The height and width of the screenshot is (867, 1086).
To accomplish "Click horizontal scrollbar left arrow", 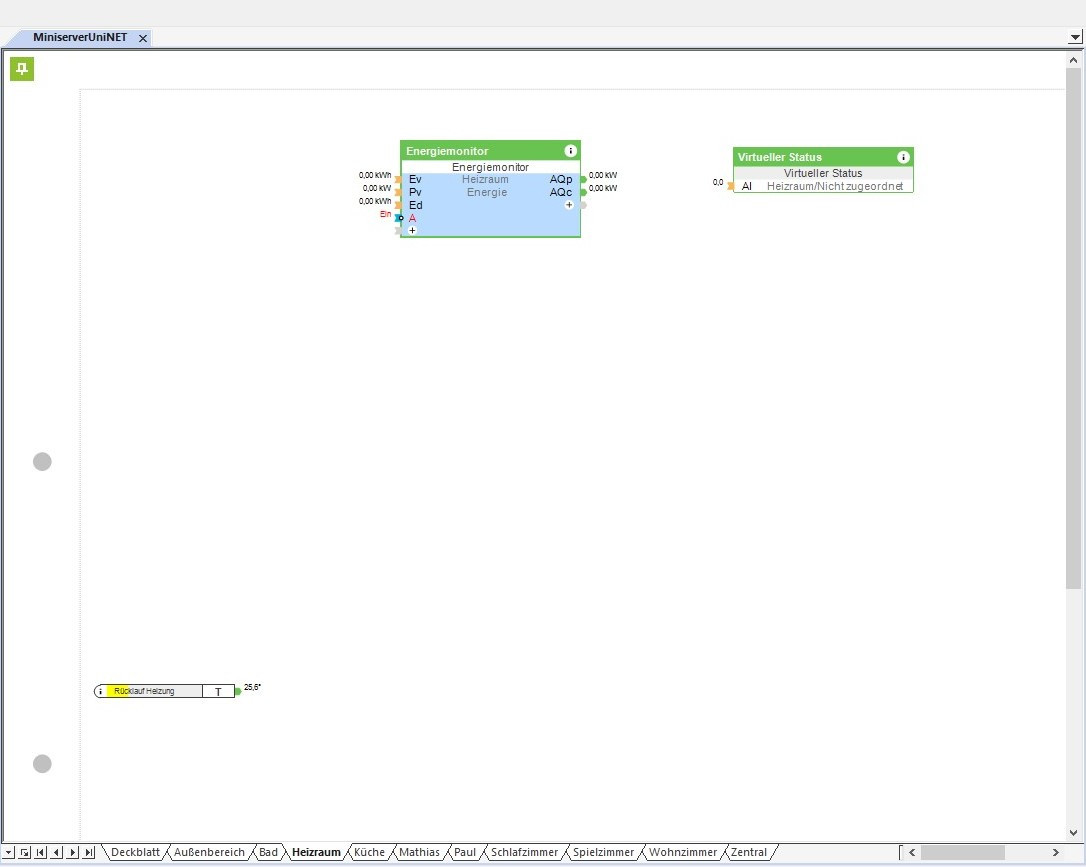I will click(912, 852).
